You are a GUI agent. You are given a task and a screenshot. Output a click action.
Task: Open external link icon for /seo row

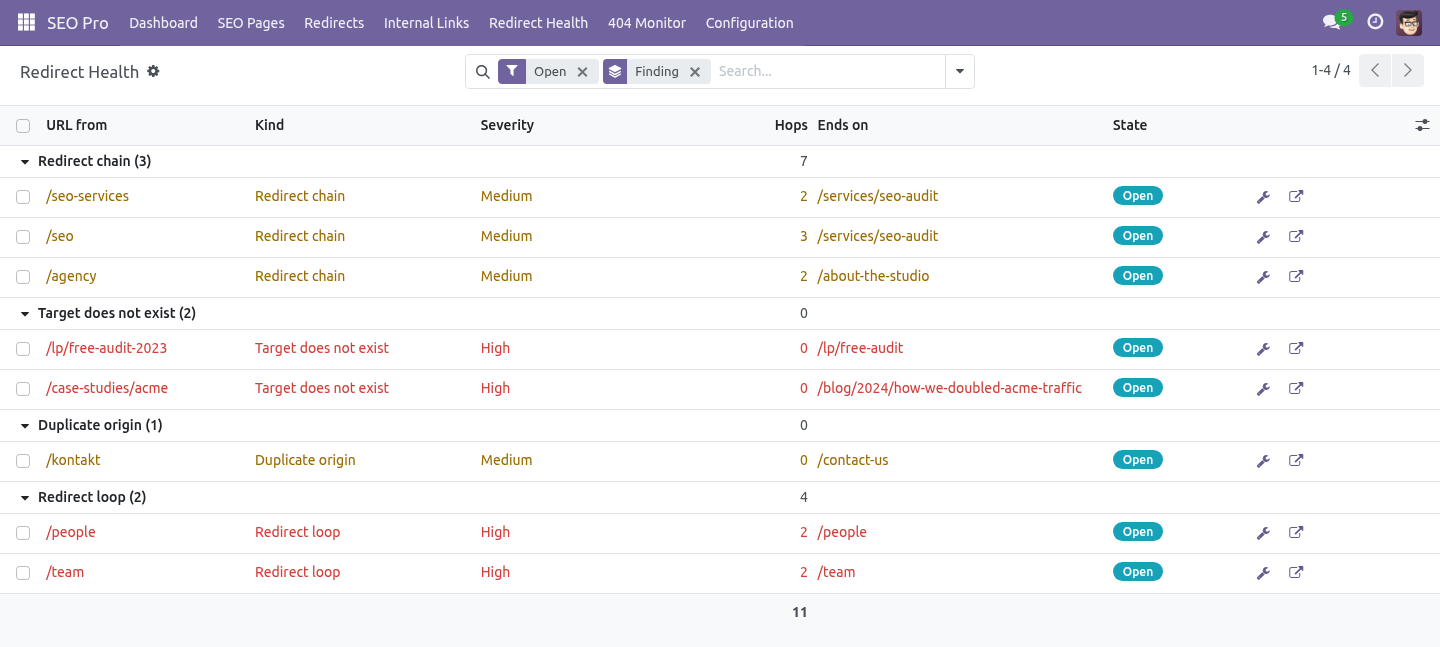(x=1296, y=236)
